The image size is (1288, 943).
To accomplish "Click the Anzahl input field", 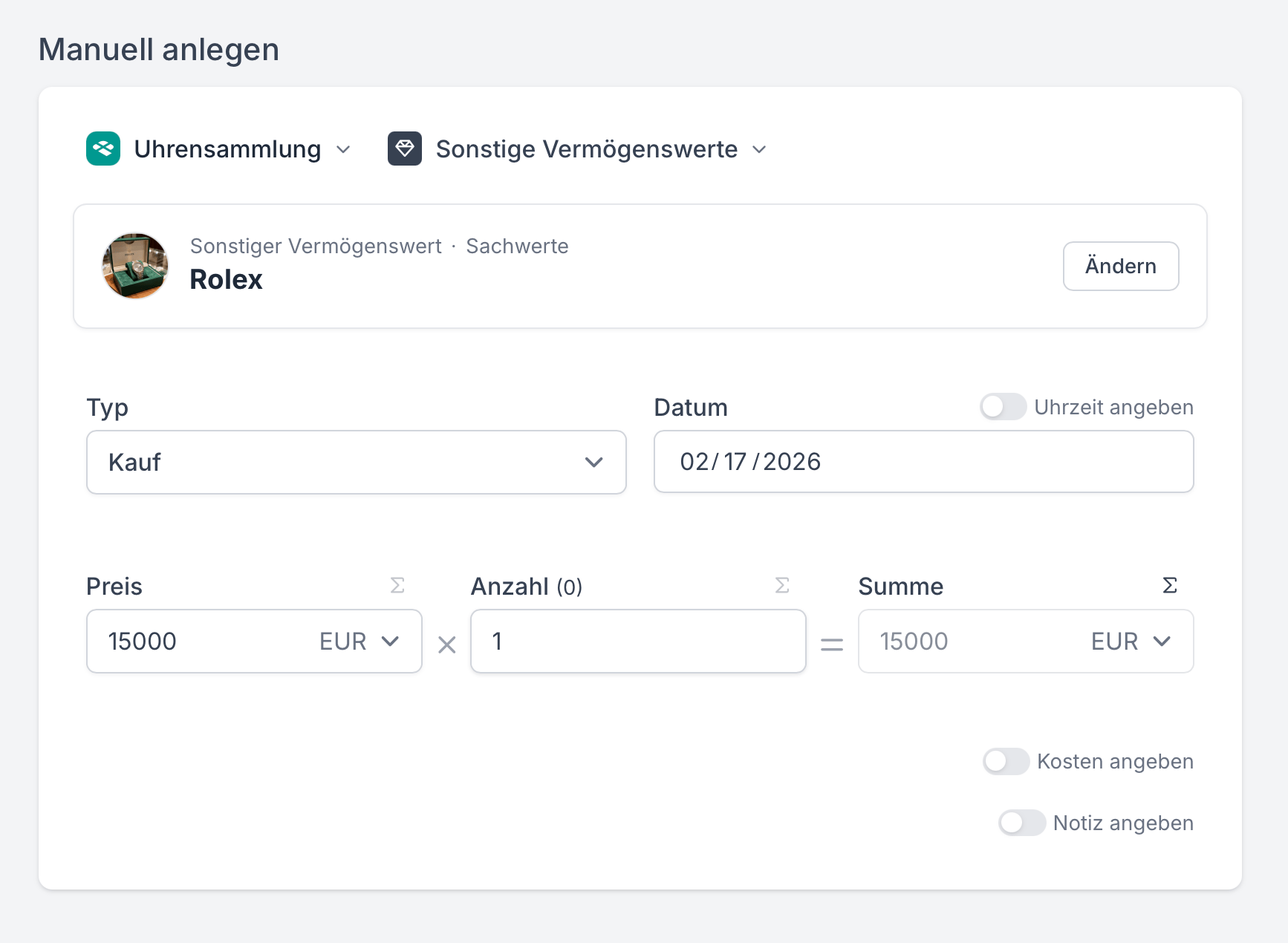I will tap(638, 642).
